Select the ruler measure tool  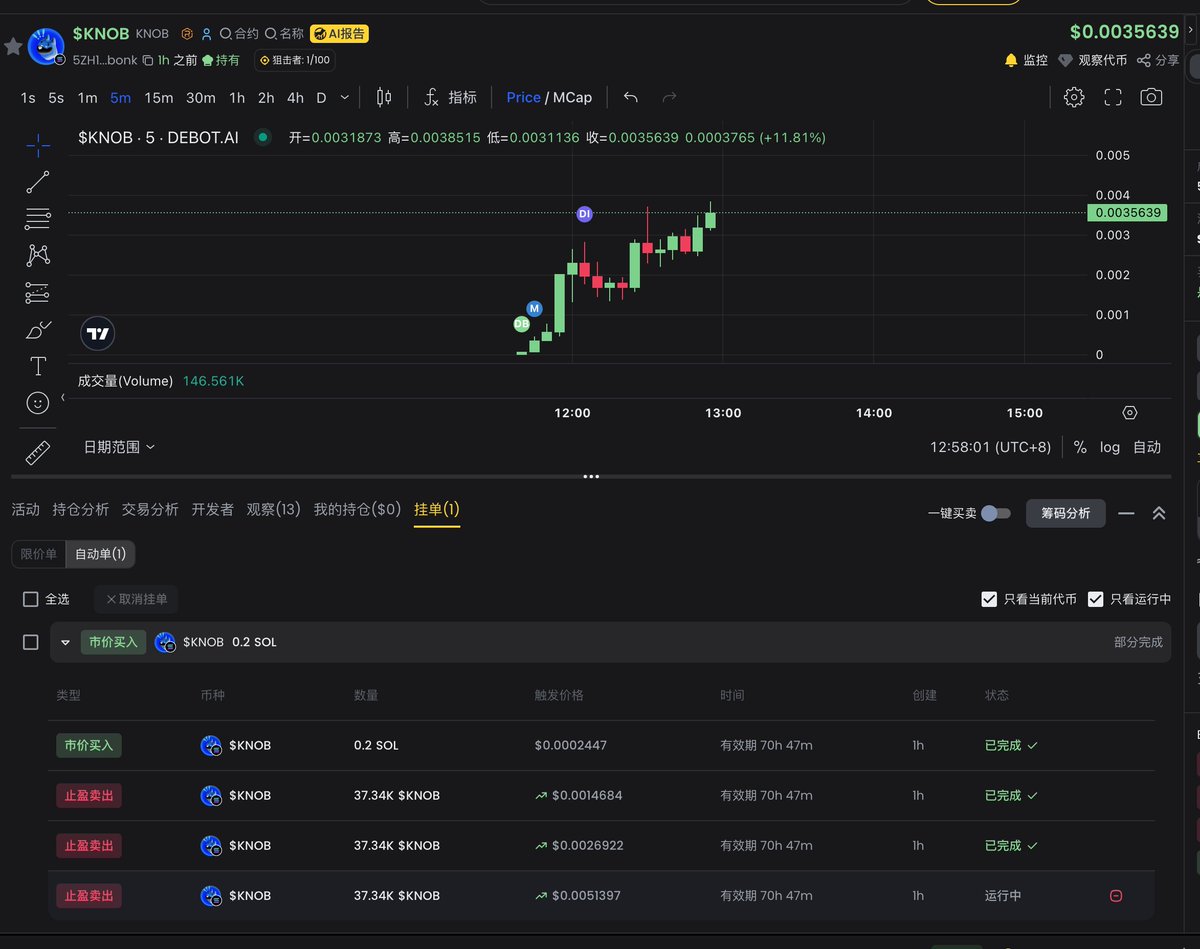point(38,453)
